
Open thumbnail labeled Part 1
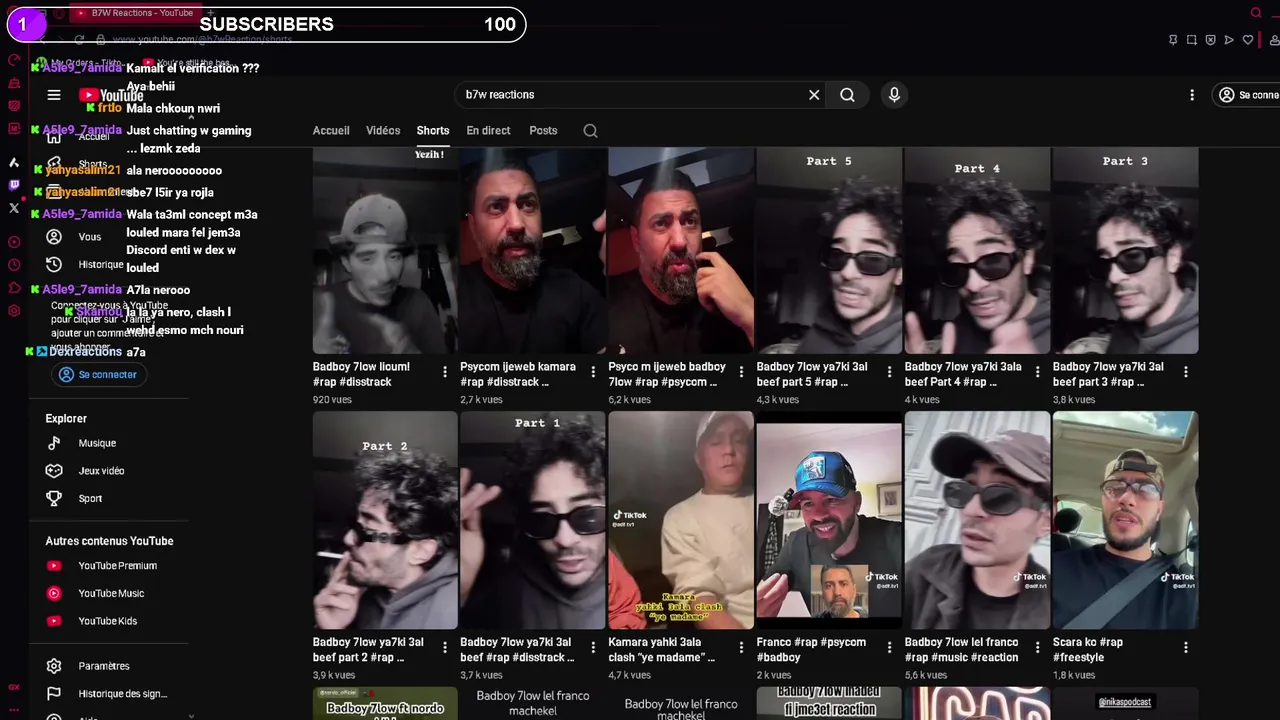(533, 520)
